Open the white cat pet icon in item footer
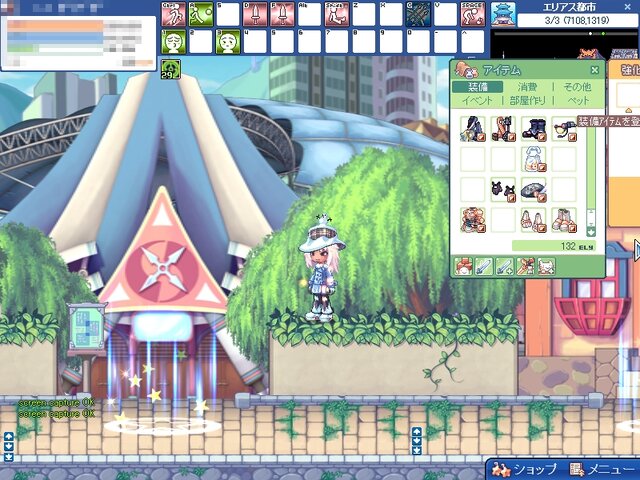Image resolution: width=640 pixels, height=480 pixels. point(546,267)
